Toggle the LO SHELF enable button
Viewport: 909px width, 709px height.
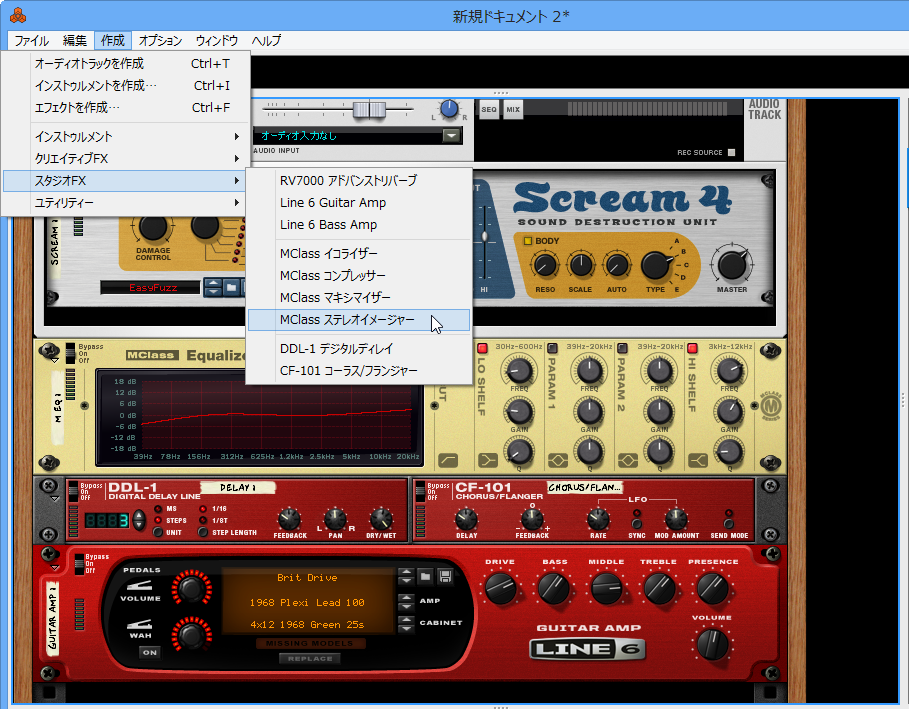pos(482,348)
